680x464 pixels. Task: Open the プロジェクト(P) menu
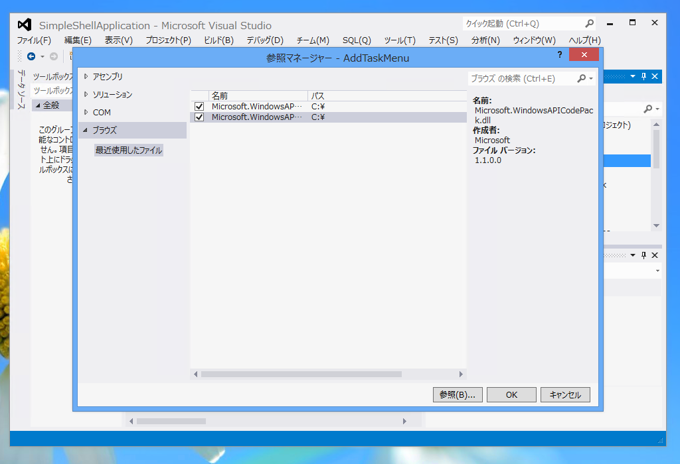tap(168, 40)
